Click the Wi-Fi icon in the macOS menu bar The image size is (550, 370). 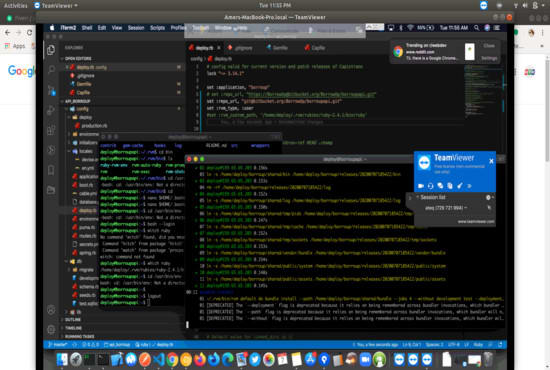pyautogui.click(x=410, y=28)
